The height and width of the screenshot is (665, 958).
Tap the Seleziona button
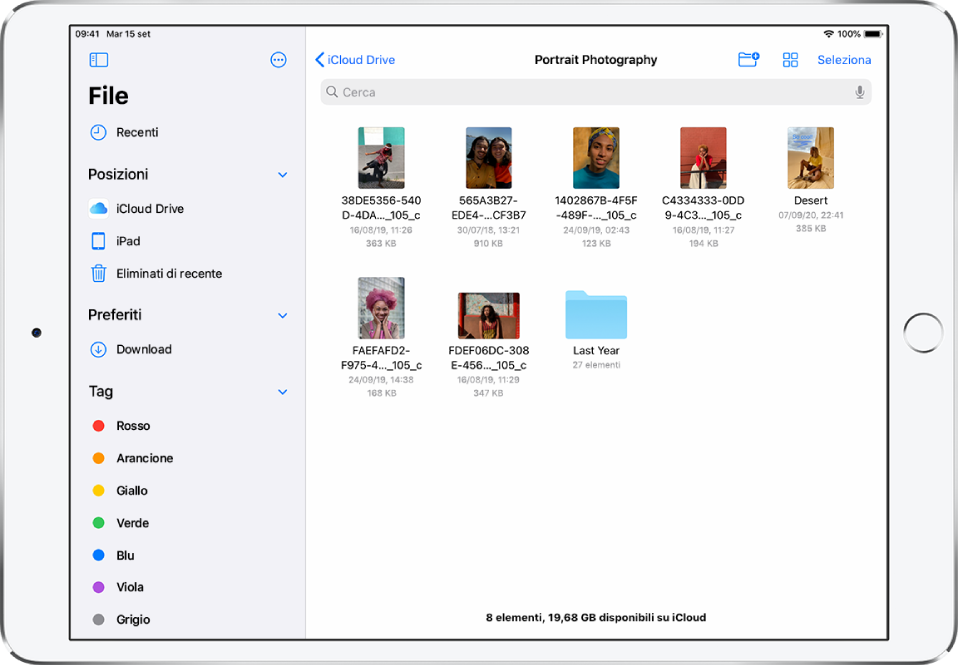tap(844, 60)
